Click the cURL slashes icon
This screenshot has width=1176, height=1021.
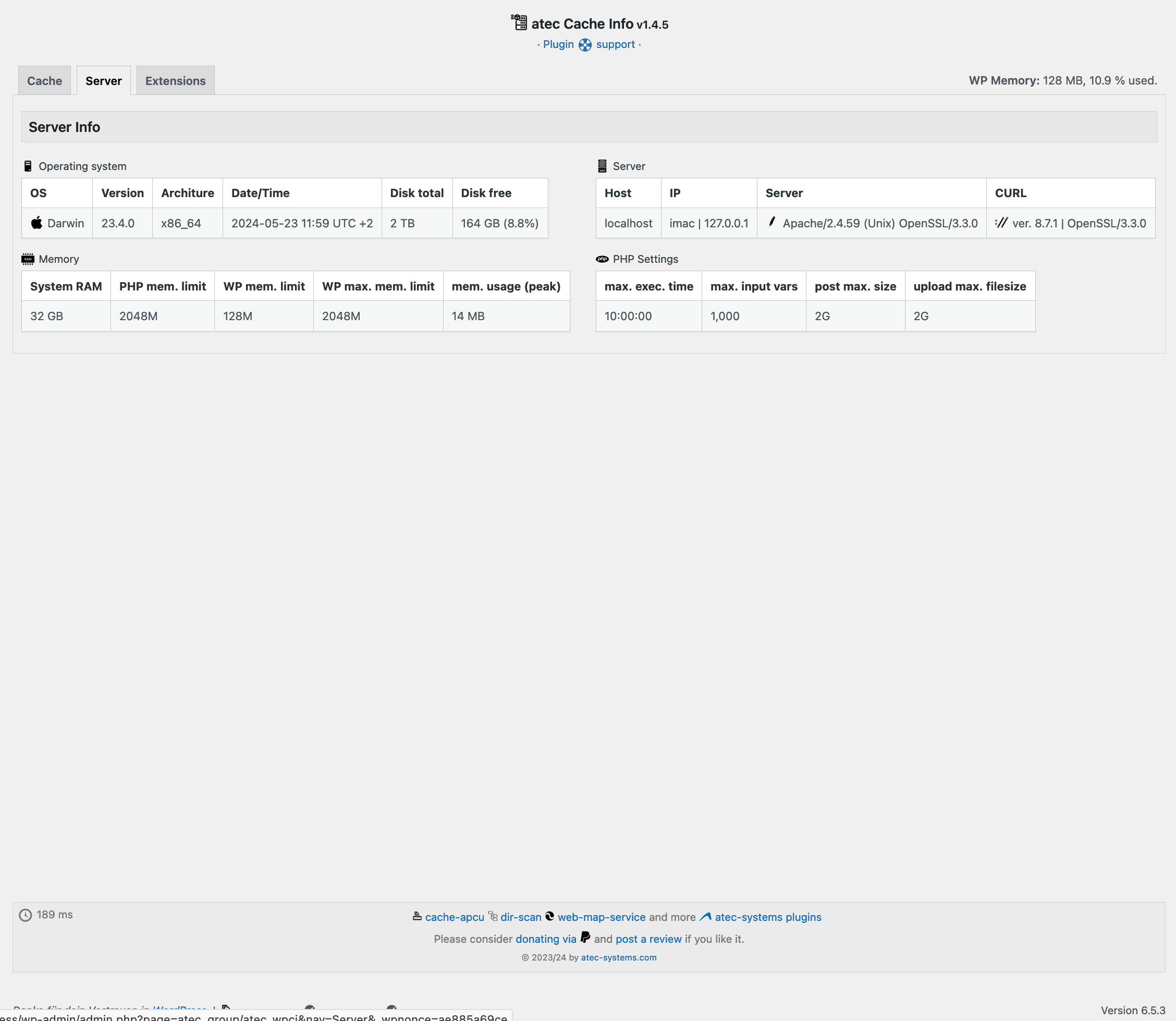(1001, 223)
